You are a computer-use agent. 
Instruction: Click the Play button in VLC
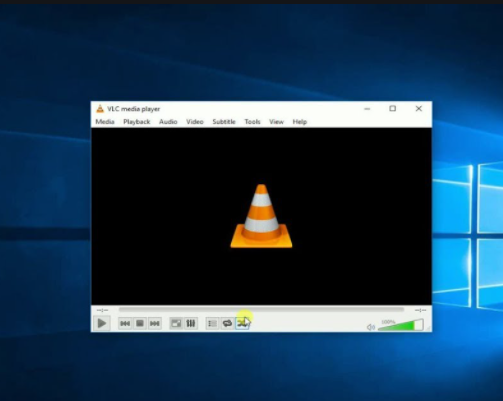(x=102, y=323)
